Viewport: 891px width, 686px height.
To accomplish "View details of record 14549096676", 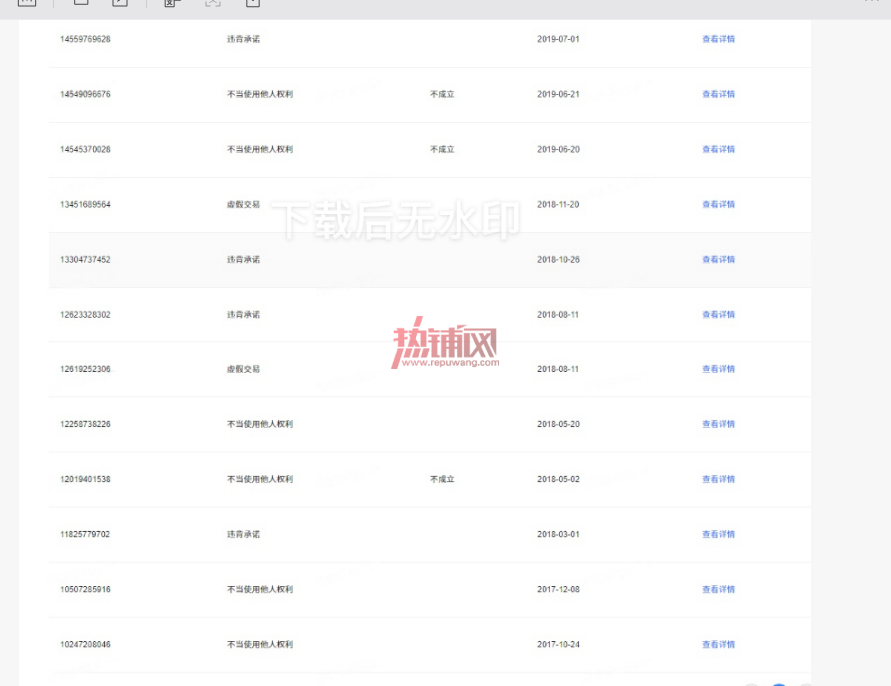I will [x=718, y=94].
